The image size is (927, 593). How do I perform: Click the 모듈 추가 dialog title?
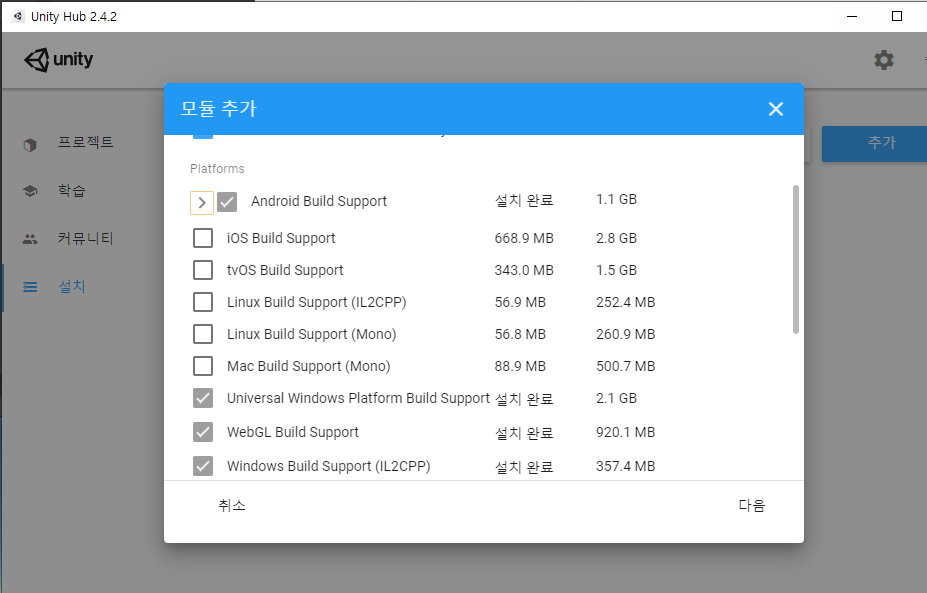(x=218, y=109)
